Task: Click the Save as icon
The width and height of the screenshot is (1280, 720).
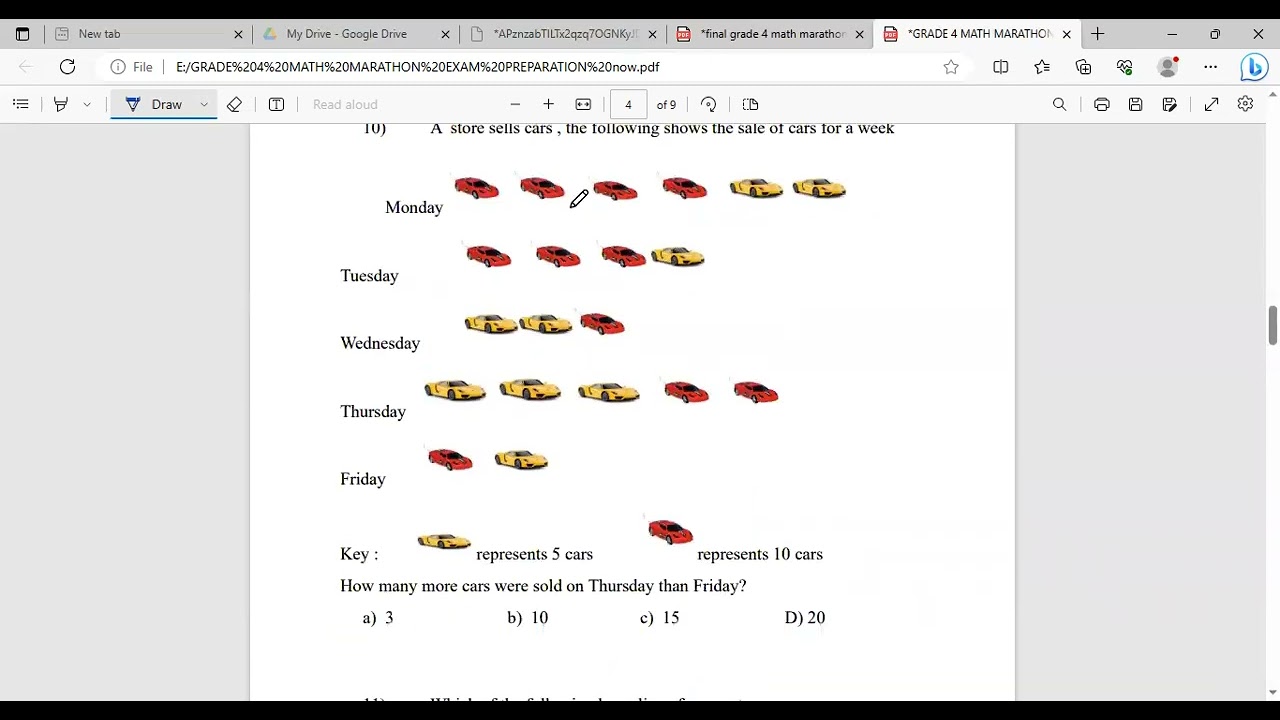Action: (x=1170, y=104)
